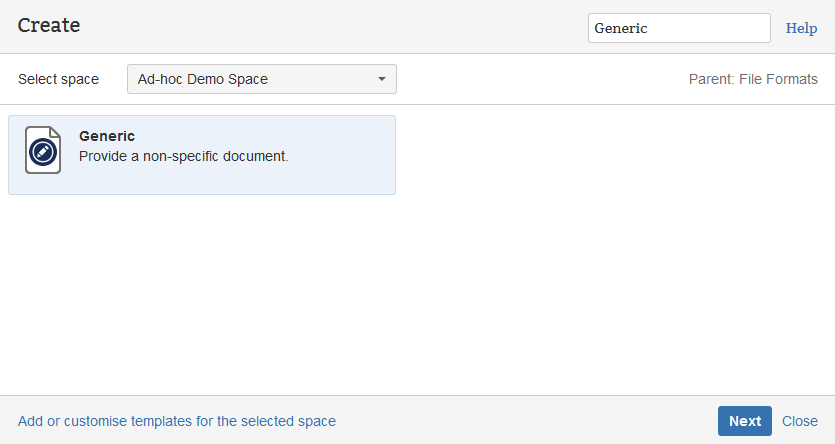Open the Help link
835x444 pixels.
801,28
